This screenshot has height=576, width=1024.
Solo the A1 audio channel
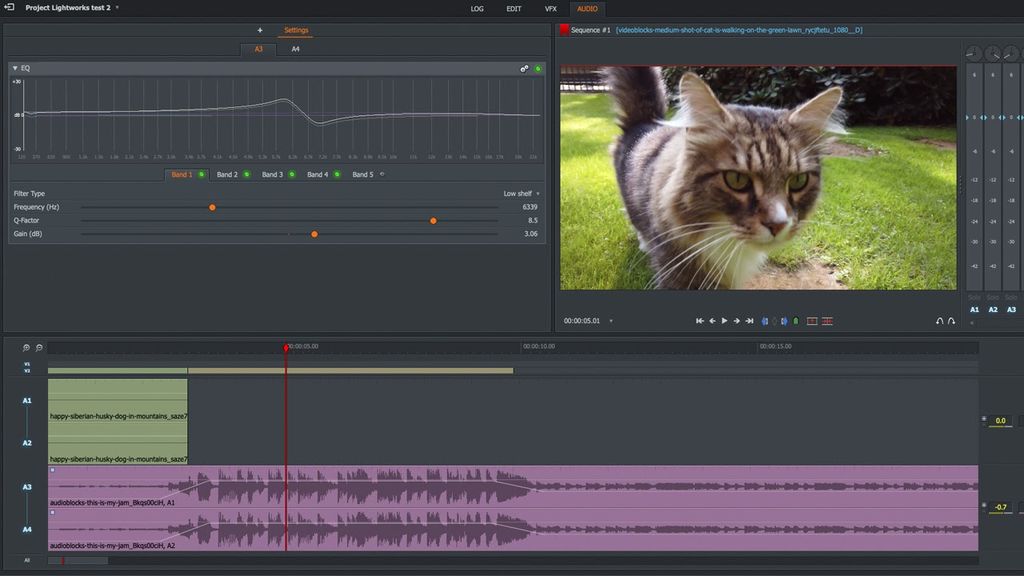[x=973, y=297]
